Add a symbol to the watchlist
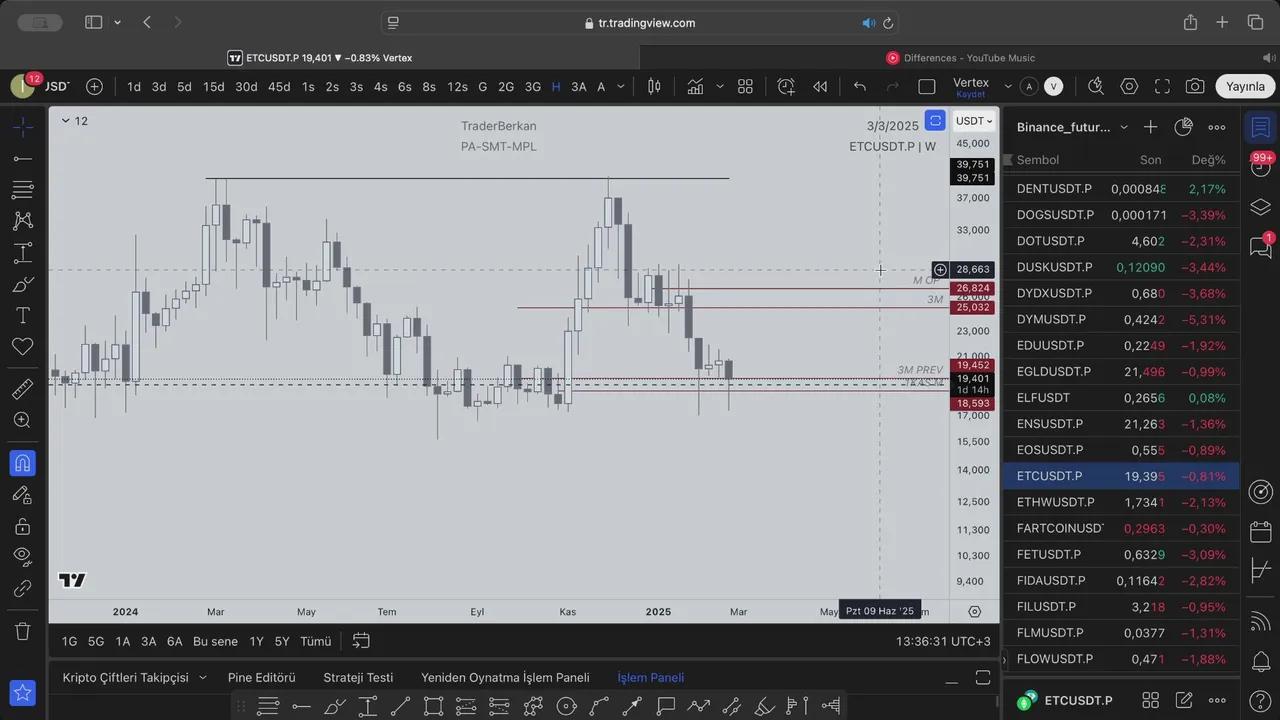Screen dimensions: 1280x720 pos(1150,127)
